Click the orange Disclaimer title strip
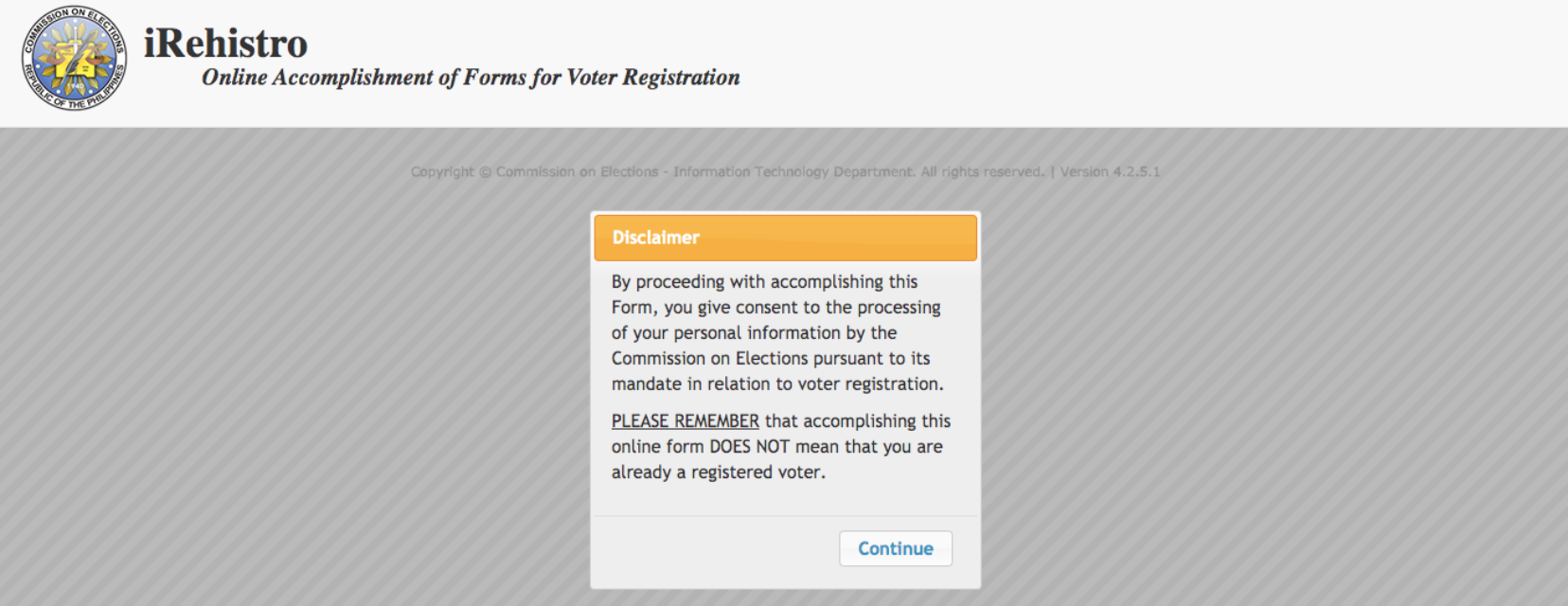 pyautogui.click(x=784, y=237)
